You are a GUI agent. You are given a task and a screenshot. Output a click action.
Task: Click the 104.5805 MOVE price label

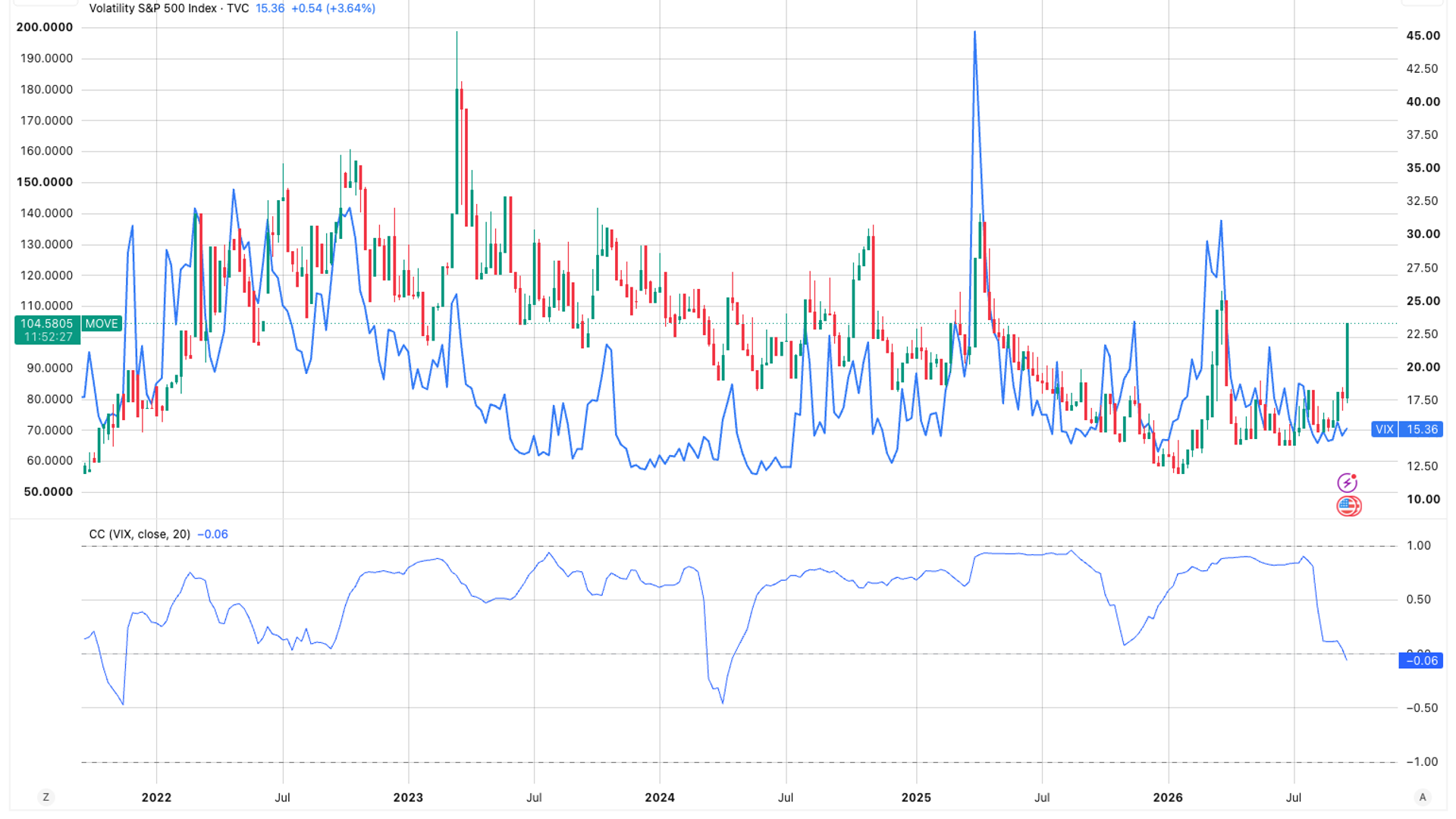click(x=47, y=324)
